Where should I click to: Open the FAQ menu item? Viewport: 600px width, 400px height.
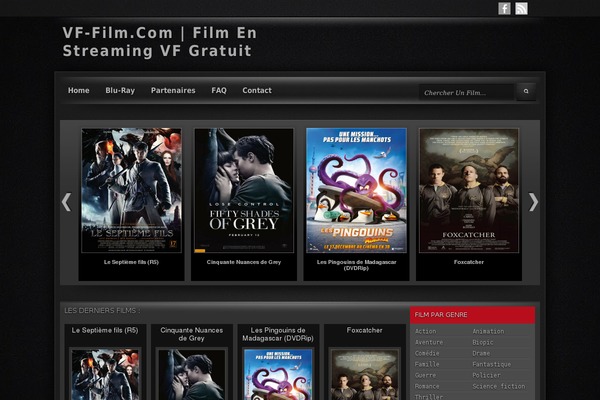(x=219, y=90)
